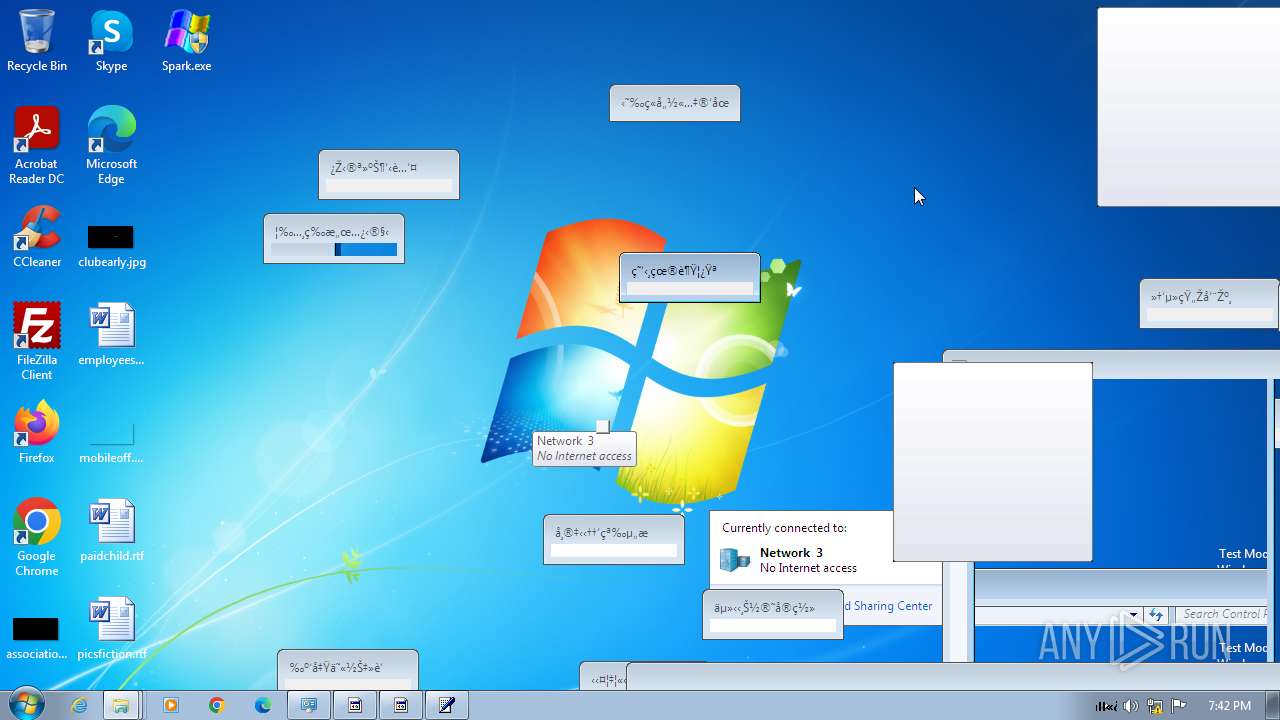Select the Microsoft Edge desktop shortcut
This screenshot has height=720, width=1280.
(111, 146)
